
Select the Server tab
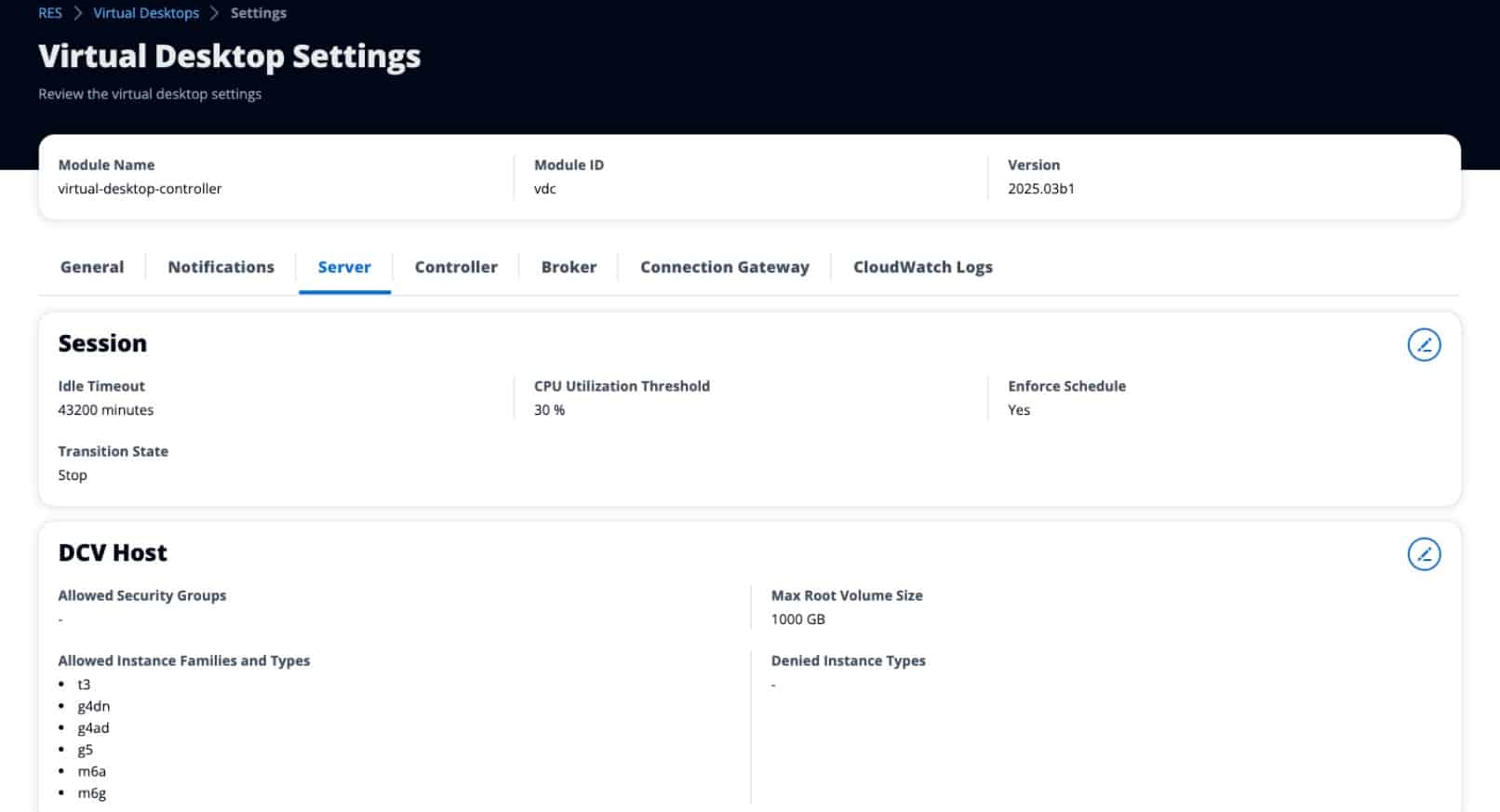point(344,267)
